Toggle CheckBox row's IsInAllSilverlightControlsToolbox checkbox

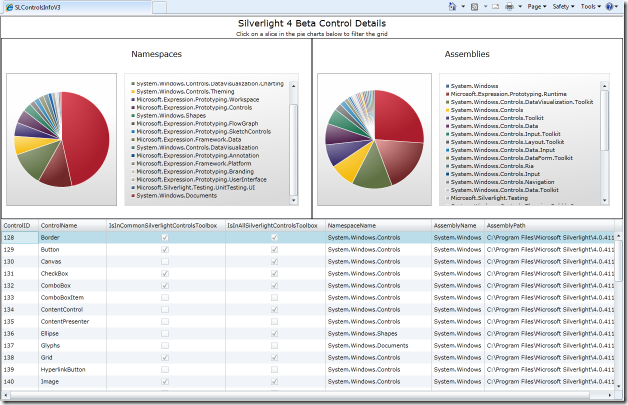[x=274, y=274]
